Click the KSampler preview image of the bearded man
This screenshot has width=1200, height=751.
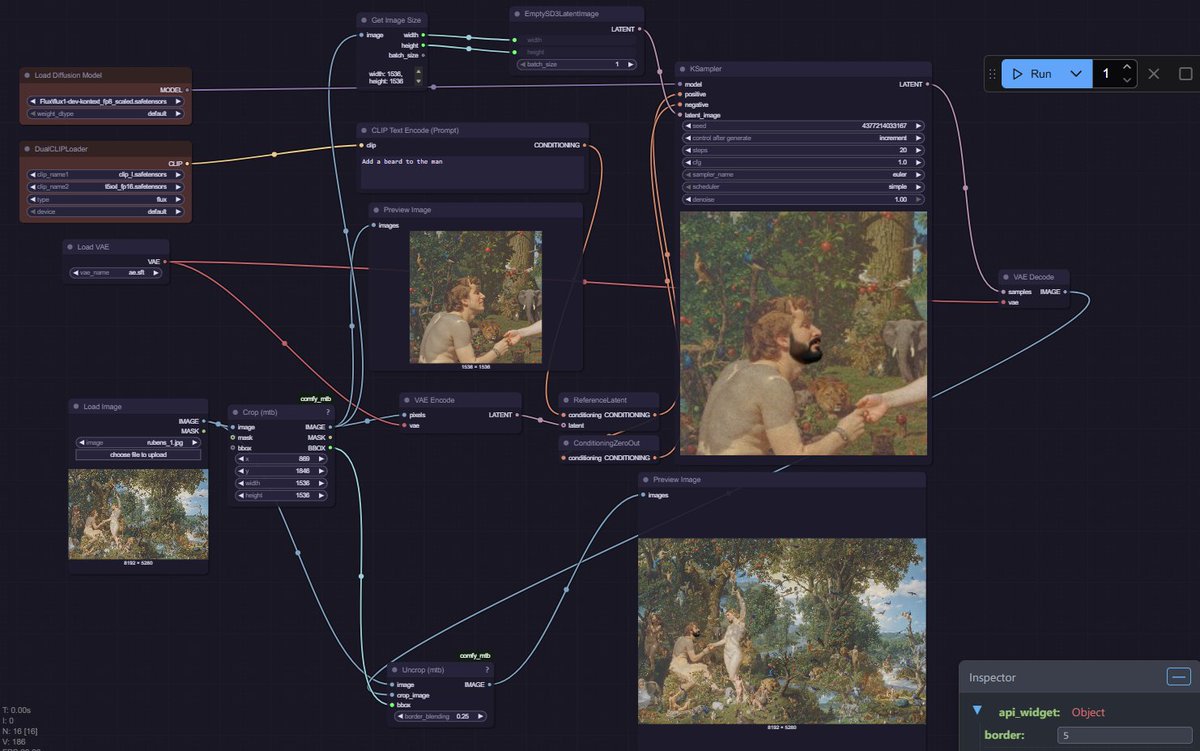point(803,333)
